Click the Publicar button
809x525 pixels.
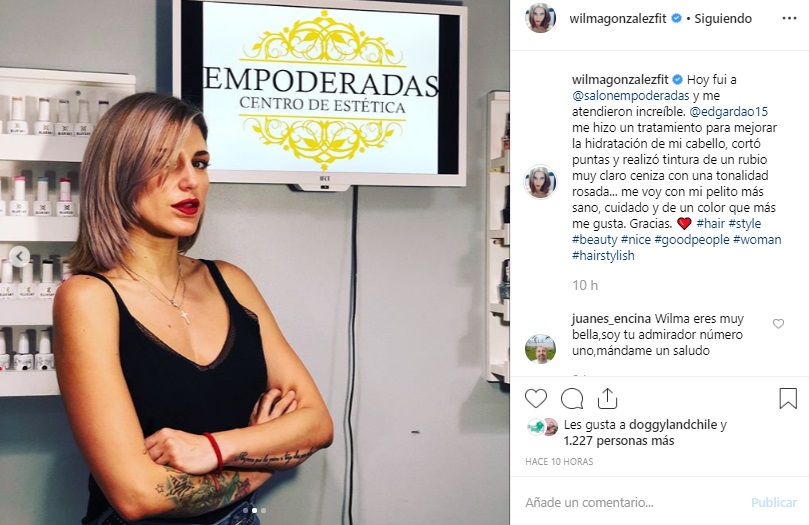click(774, 502)
